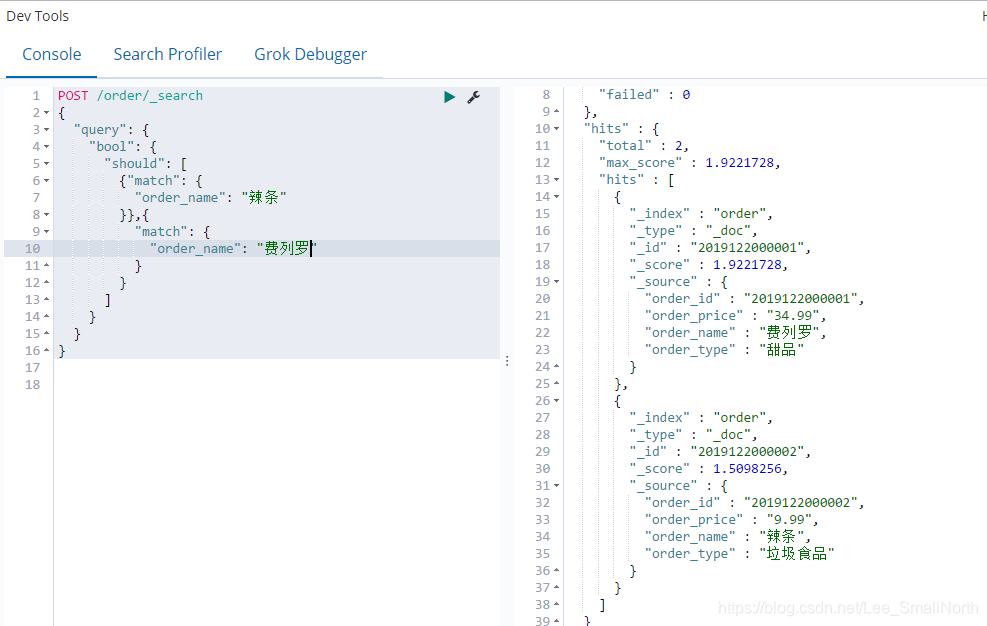
Task: Click the "_type" : "_doc" line of second hit
Action: point(694,435)
